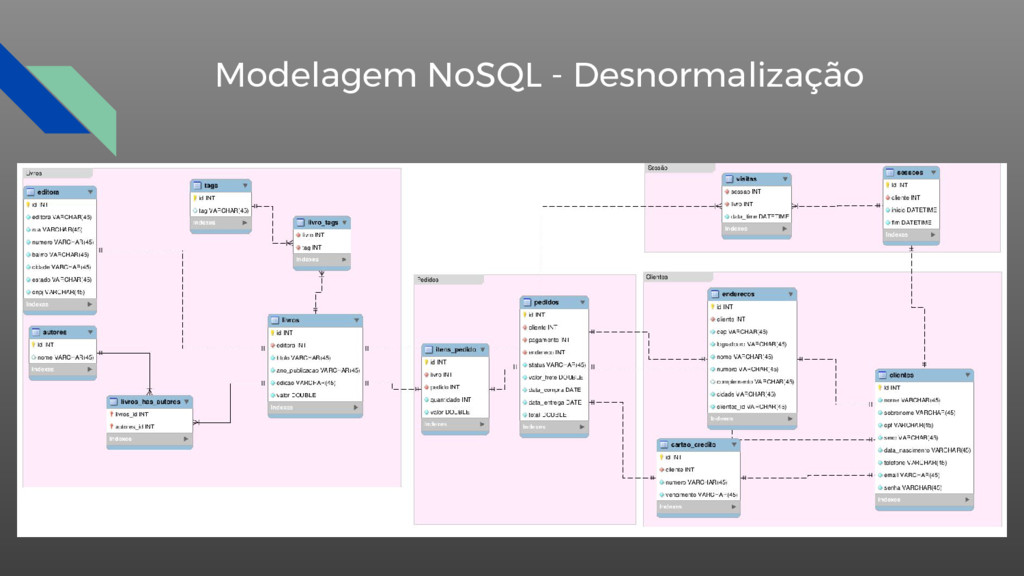
Task: Select 'autores_id INT' row in livros_has_autores
Action: tap(150, 426)
